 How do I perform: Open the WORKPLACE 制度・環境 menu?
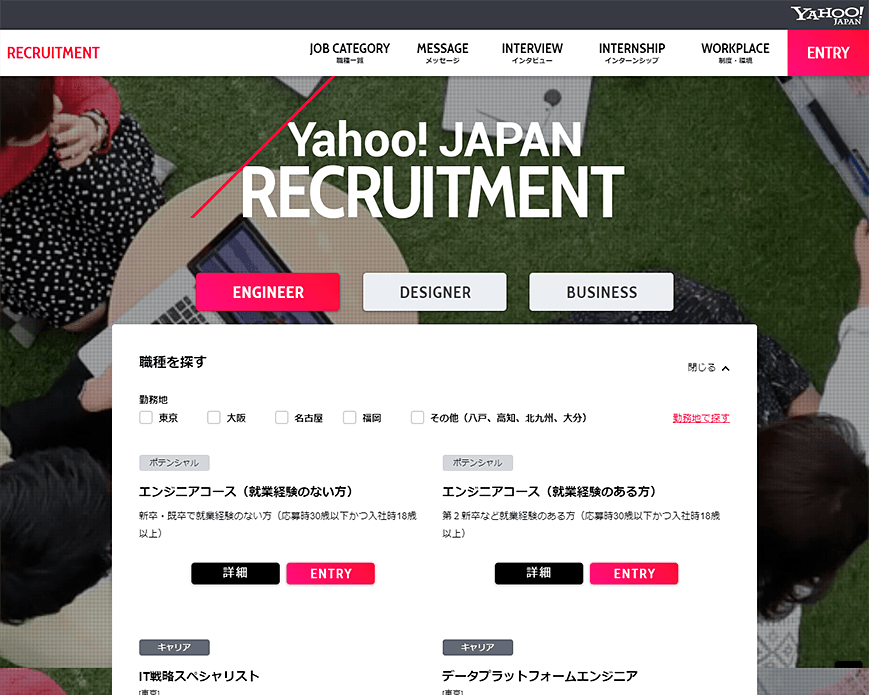pos(734,52)
